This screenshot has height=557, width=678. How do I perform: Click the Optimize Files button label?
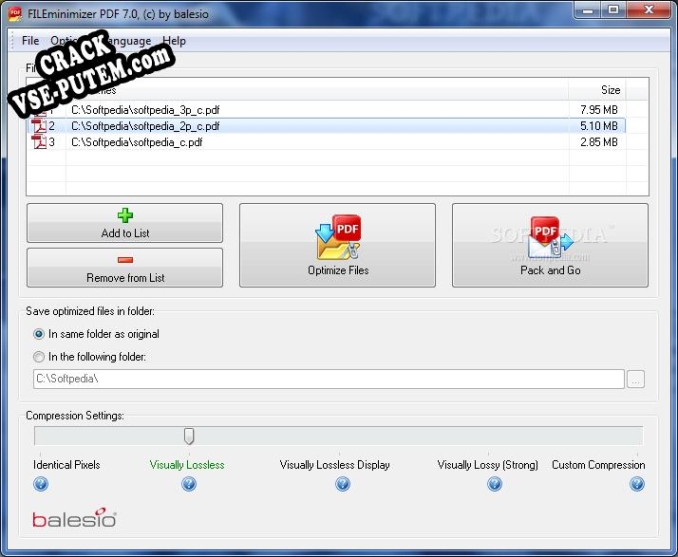338,270
